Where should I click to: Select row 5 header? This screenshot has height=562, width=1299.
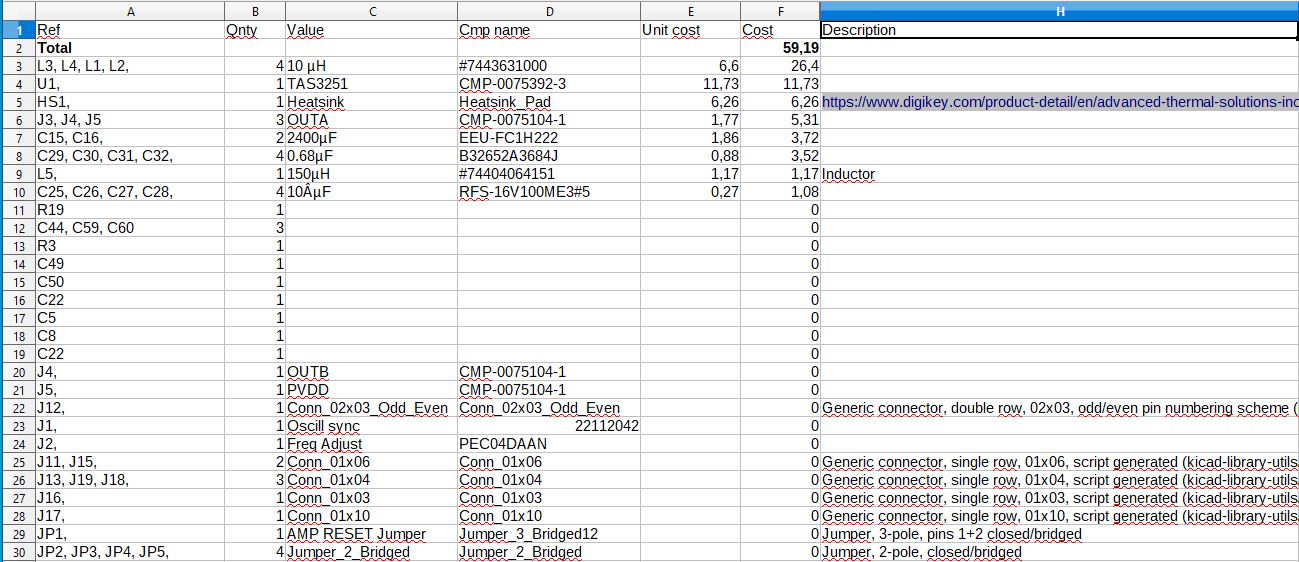[x=17, y=102]
